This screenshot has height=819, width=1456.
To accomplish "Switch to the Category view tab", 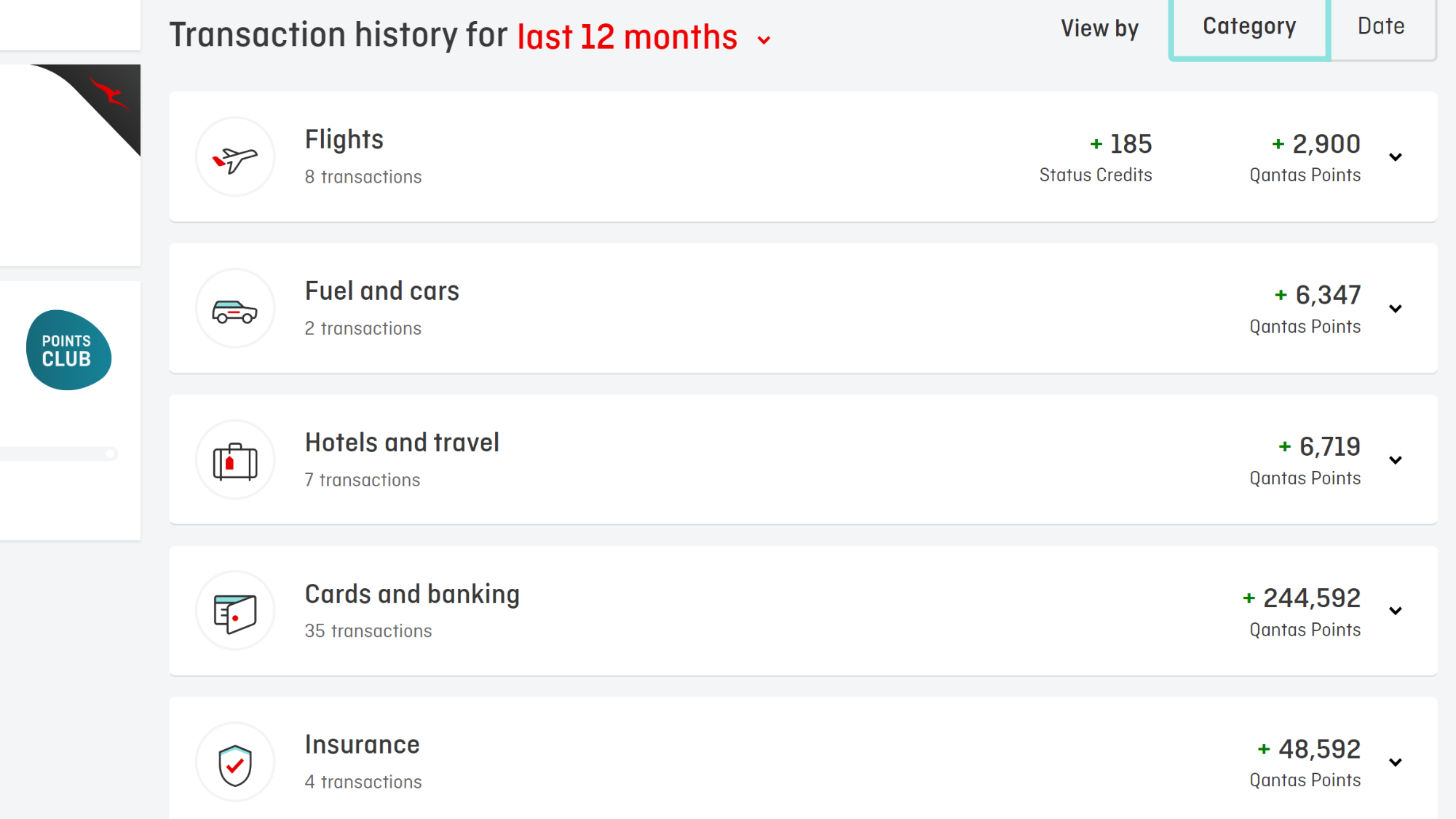I will coord(1249,28).
